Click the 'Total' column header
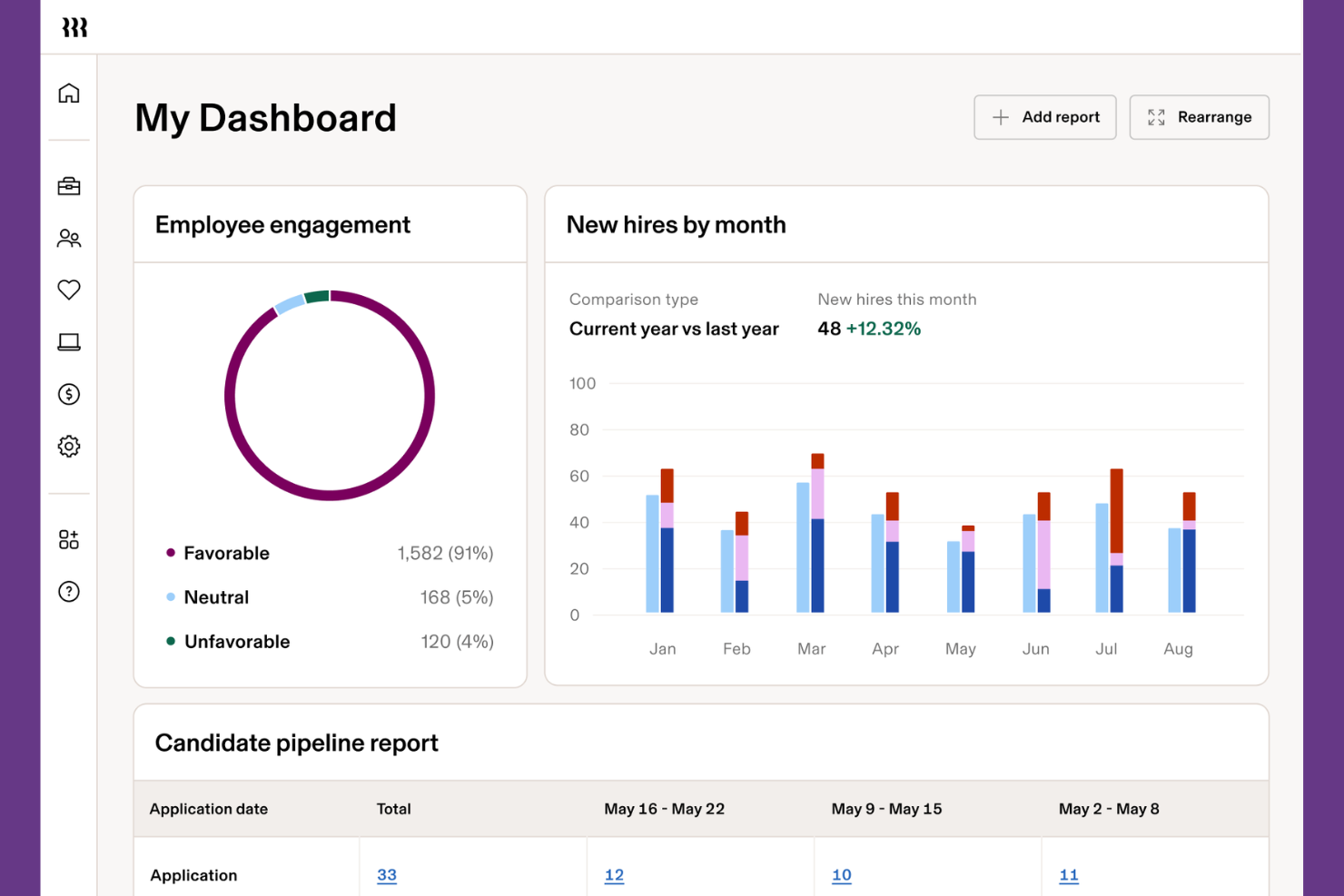Image resolution: width=1344 pixels, height=896 pixels. (x=394, y=809)
